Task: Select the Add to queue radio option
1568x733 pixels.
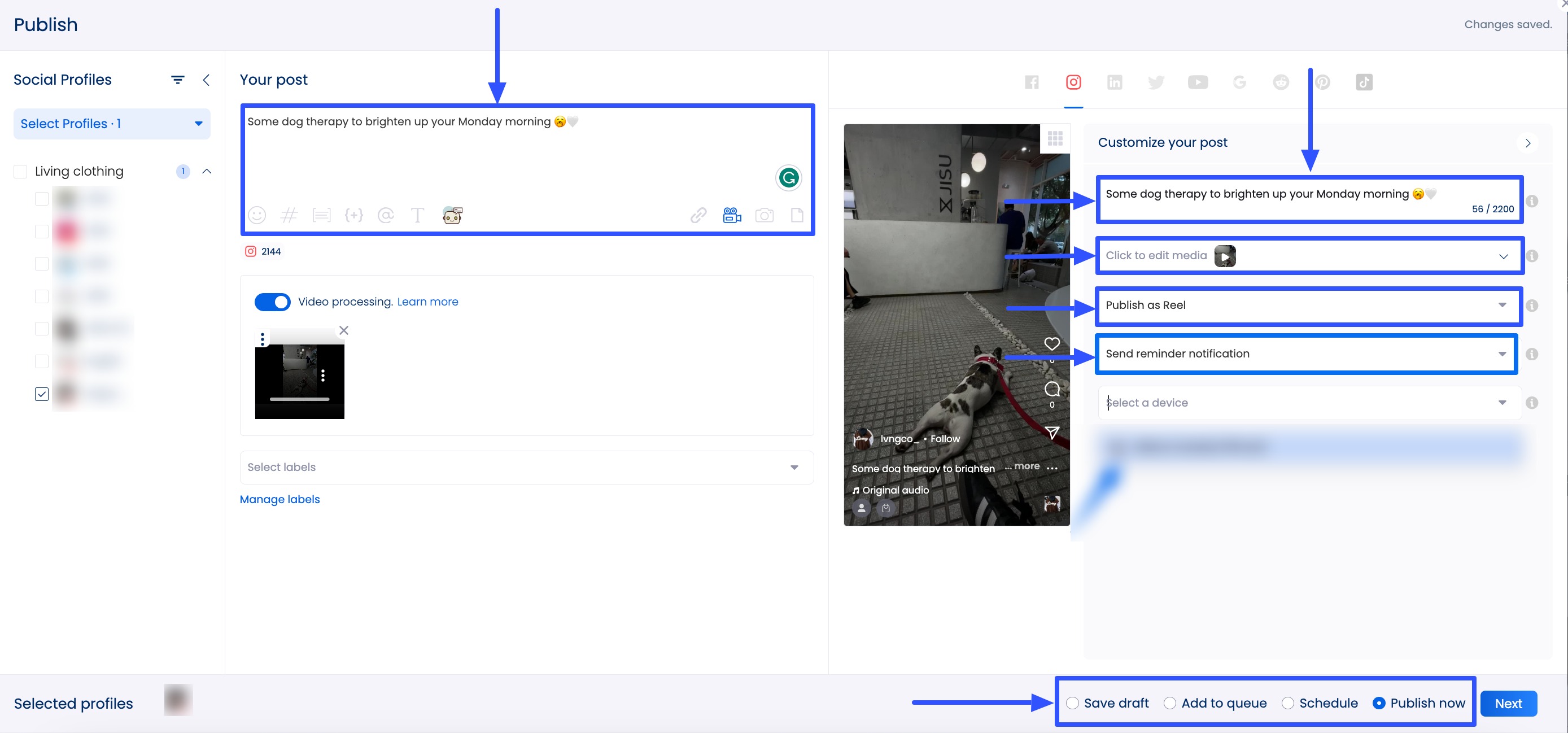Action: [1170, 703]
